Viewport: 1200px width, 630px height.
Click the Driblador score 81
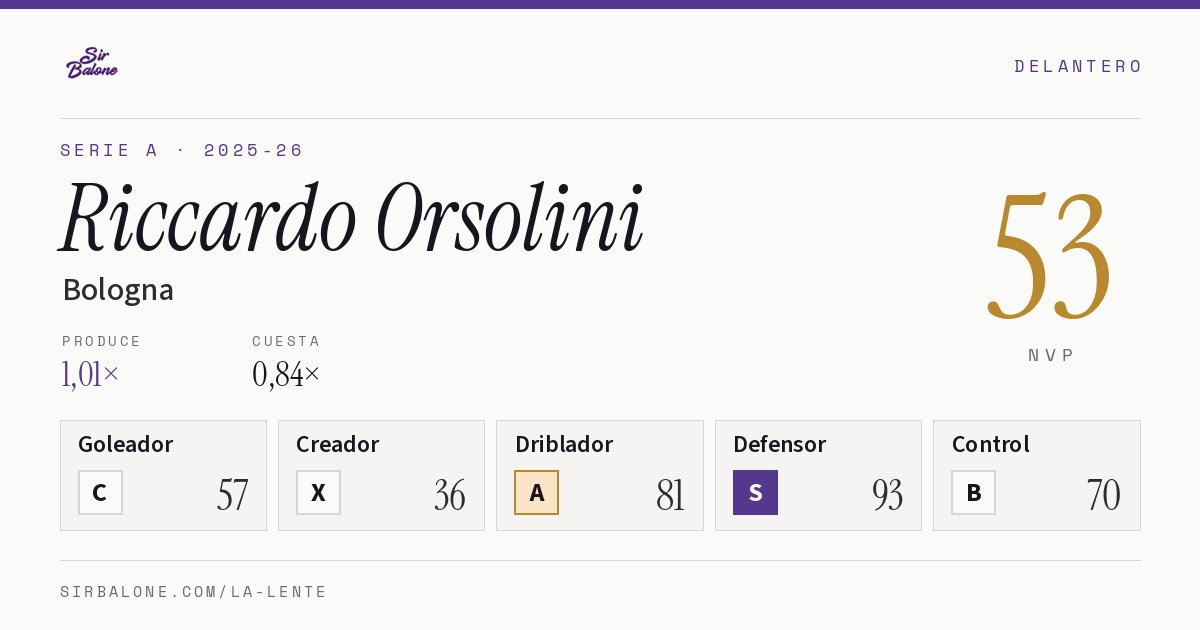[670, 495]
